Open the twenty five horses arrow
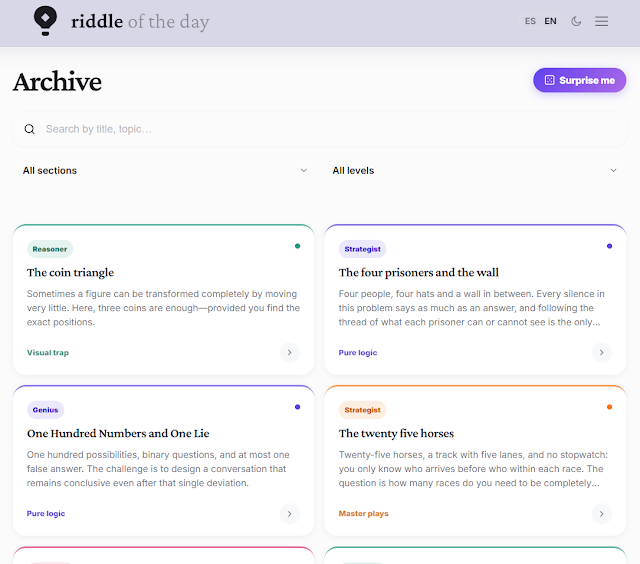This screenshot has width=640, height=564. [x=602, y=514]
